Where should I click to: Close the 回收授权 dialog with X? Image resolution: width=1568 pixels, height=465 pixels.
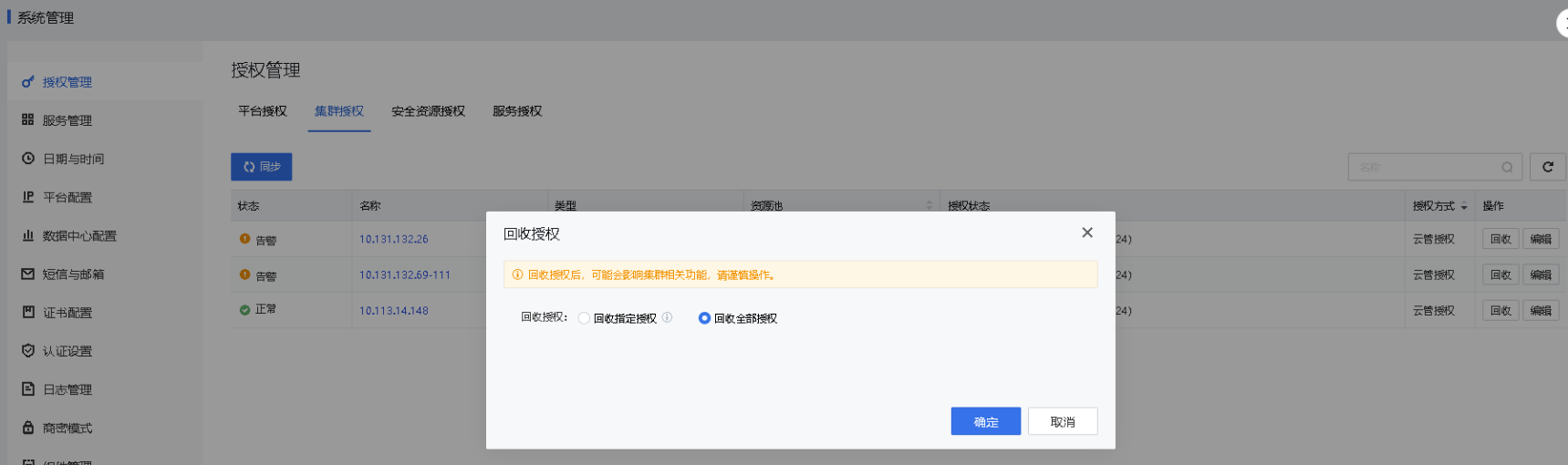[1086, 233]
